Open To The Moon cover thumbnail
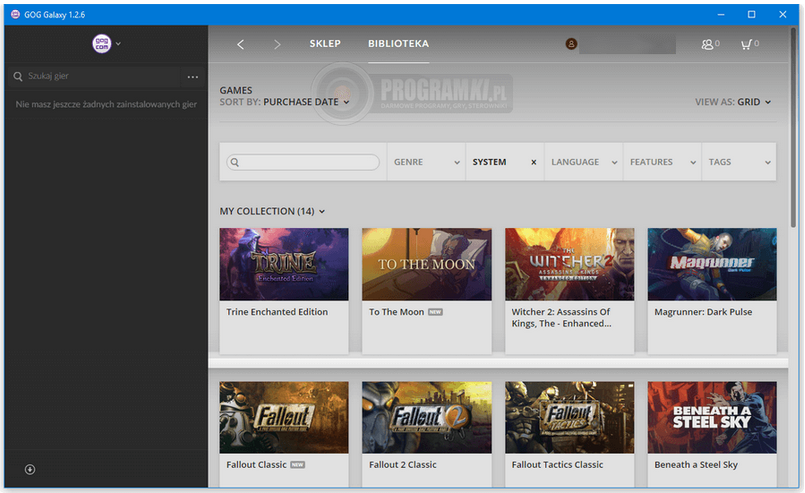The height and width of the screenshot is (493, 805). [427, 264]
